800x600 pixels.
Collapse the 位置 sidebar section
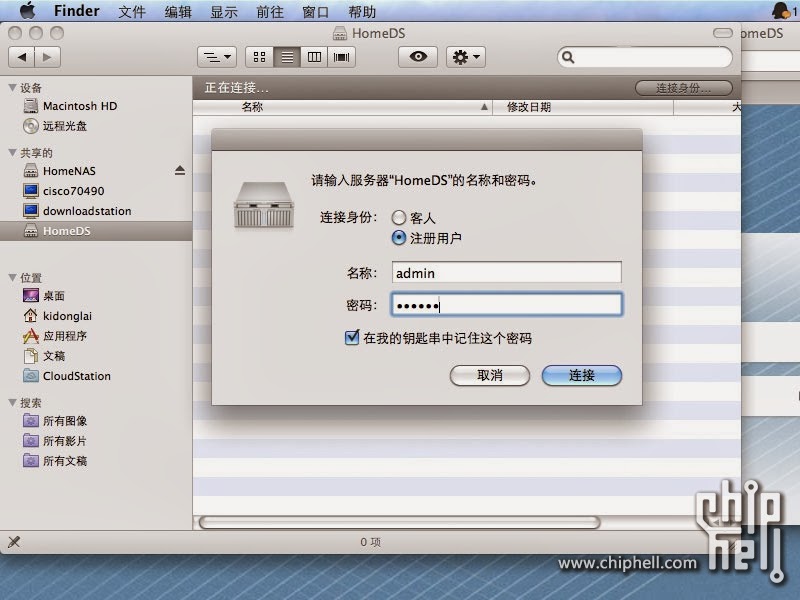coord(13,277)
